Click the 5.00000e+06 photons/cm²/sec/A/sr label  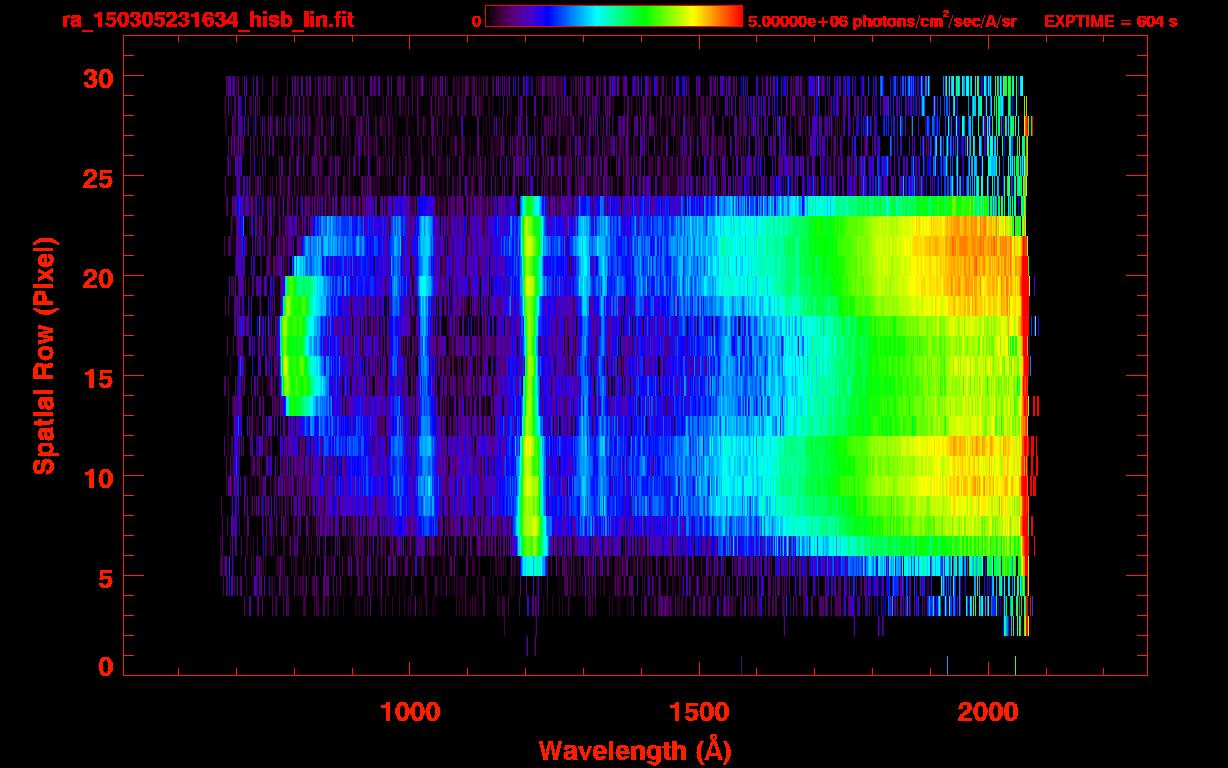882,21
